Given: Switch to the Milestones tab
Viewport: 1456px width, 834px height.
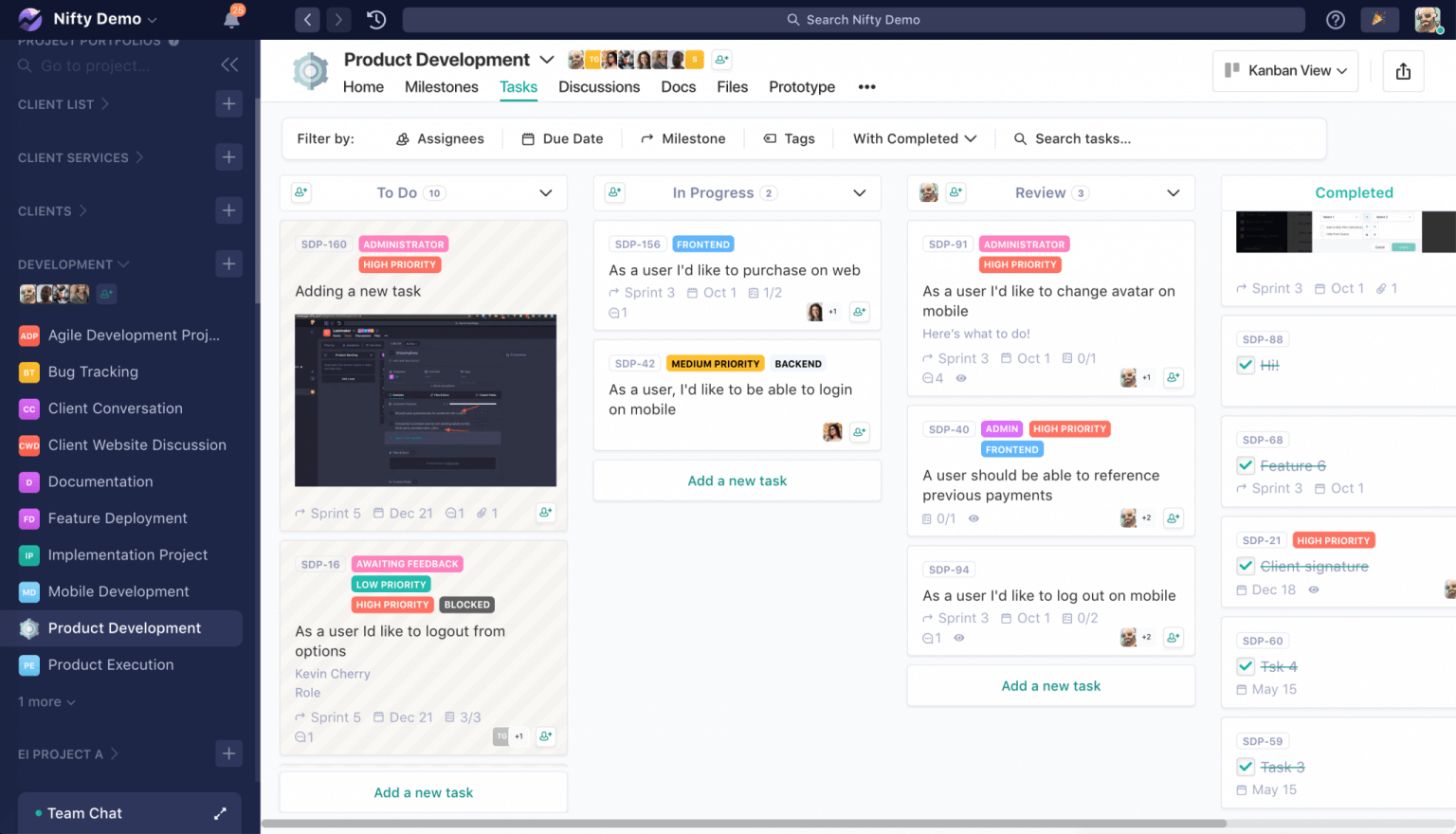Looking at the screenshot, I should click(441, 86).
